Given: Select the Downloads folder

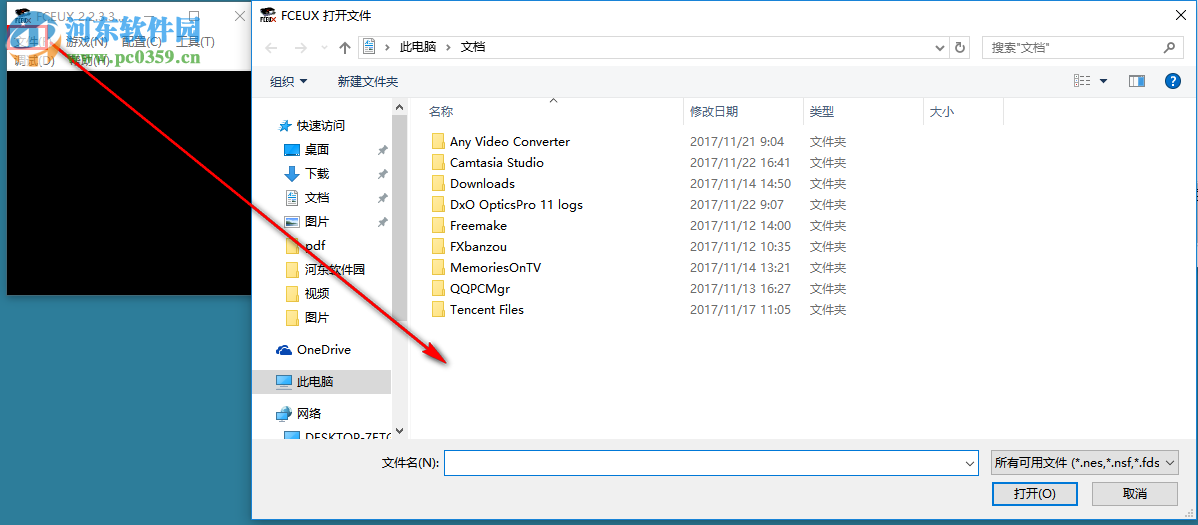Looking at the screenshot, I should [482, 183].
